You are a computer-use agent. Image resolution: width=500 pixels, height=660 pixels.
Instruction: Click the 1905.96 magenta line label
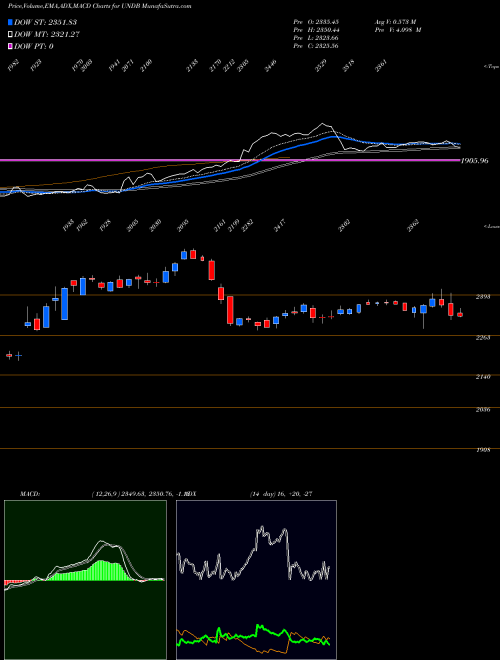point(475,160)
